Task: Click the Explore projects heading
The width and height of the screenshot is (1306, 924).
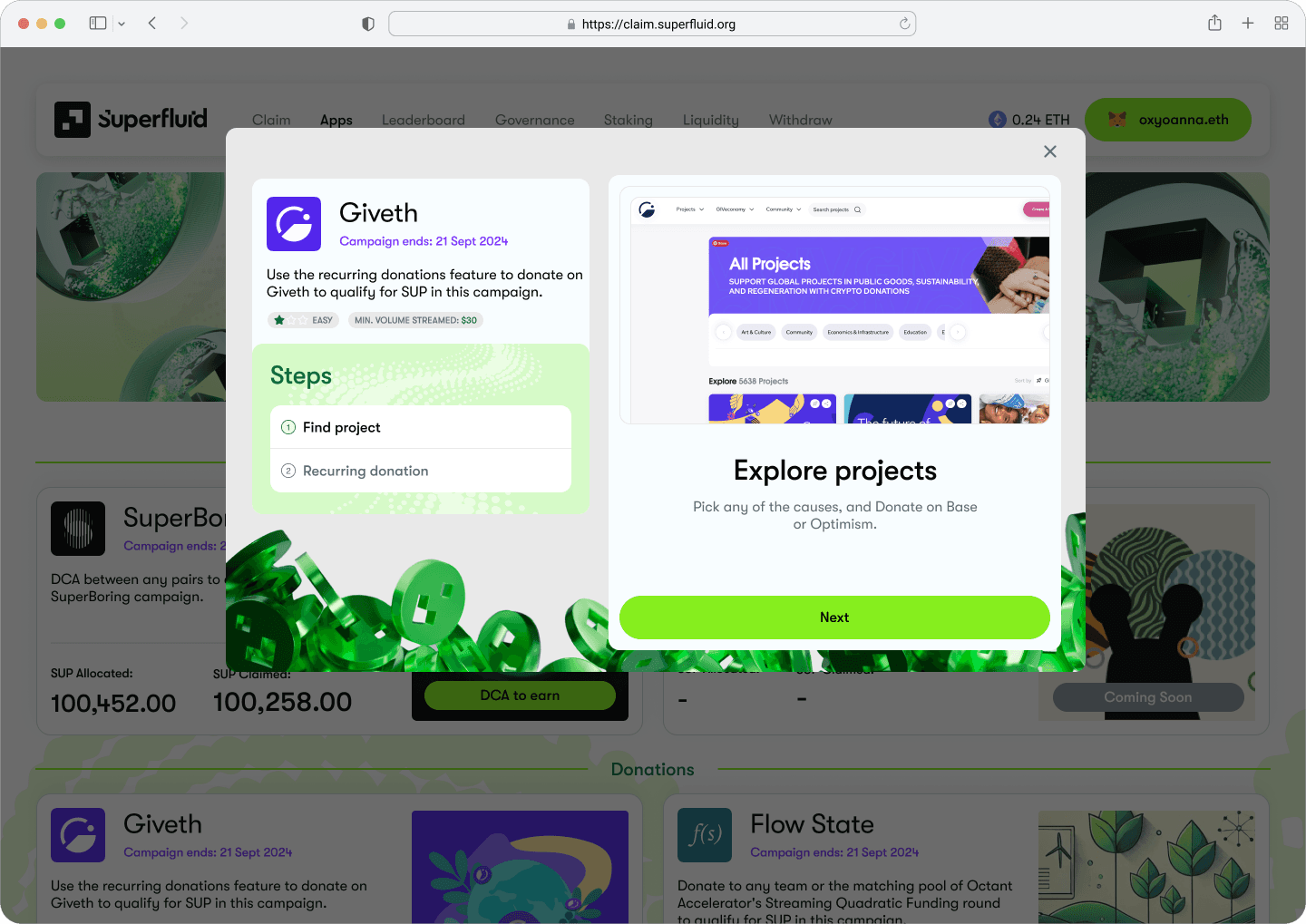Action: coord(835,471)
